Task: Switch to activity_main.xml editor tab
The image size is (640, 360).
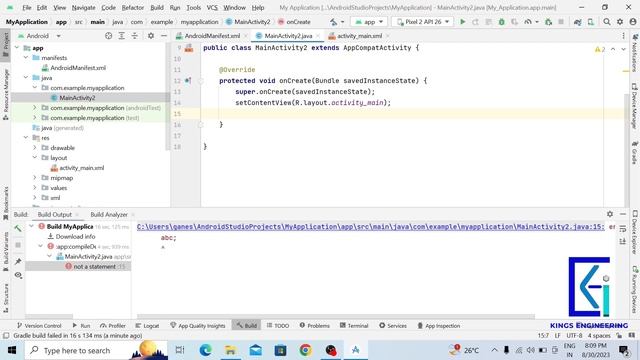Action: pyautogui.click(x=359, y=36)
